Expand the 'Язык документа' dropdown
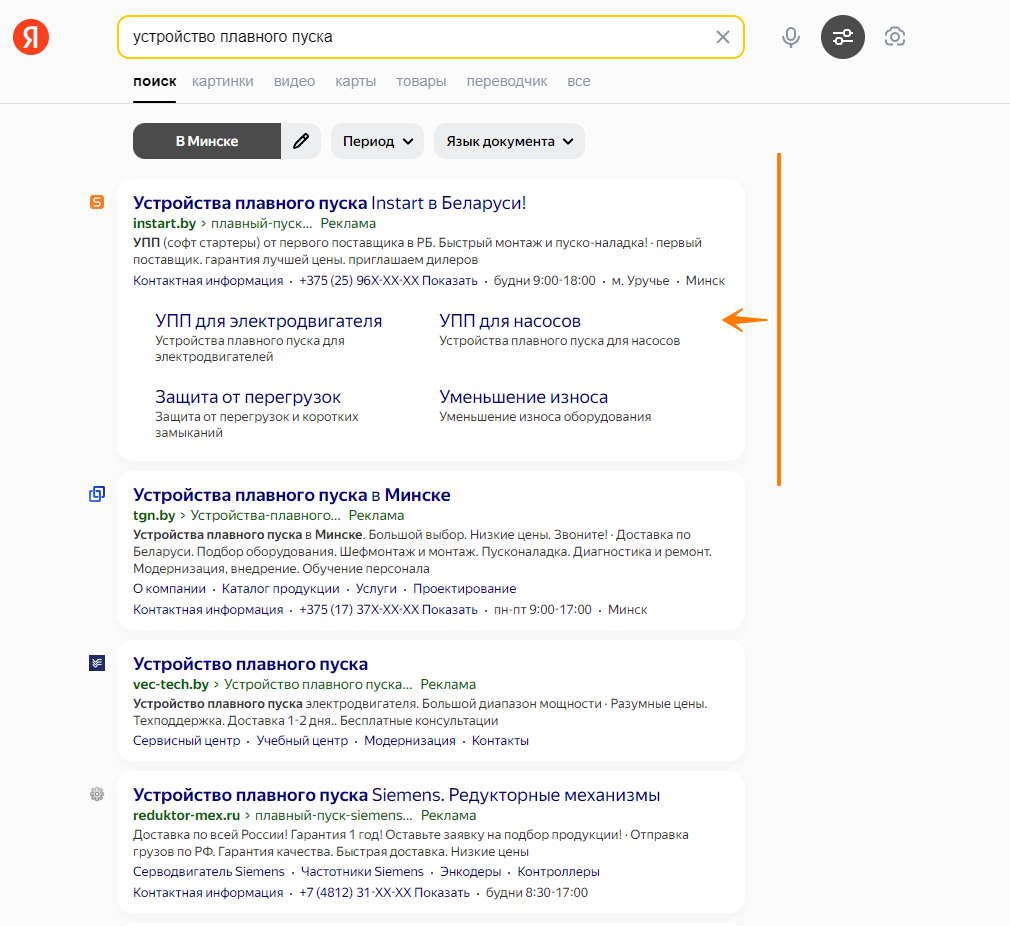The width and height of the screenshot is (1010, 926). (x=510, y=141)
